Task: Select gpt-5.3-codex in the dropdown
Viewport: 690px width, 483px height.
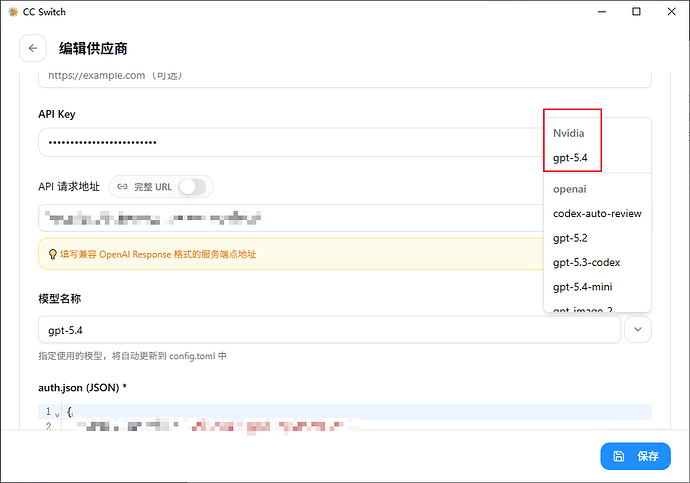Action: (x=597, y=263)
